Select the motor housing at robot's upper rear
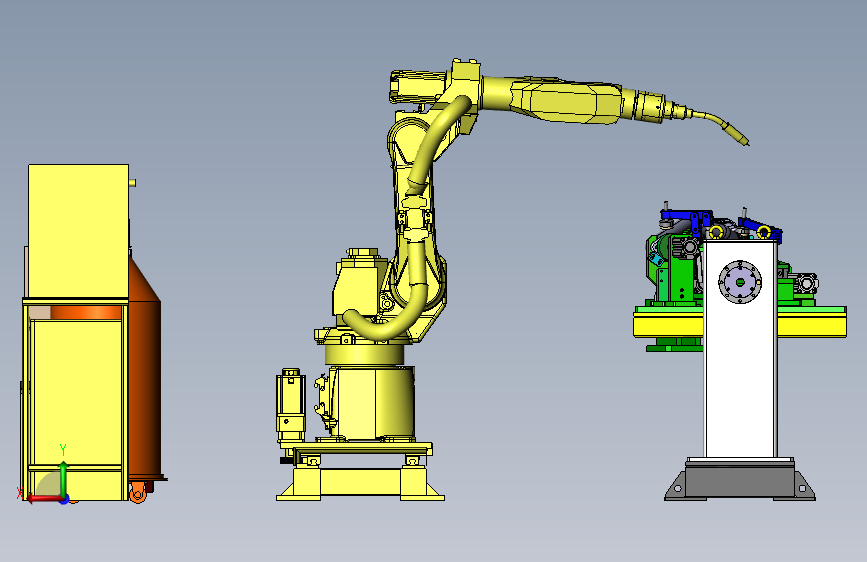This screenshot has height=562, width=867. point(419,86)
